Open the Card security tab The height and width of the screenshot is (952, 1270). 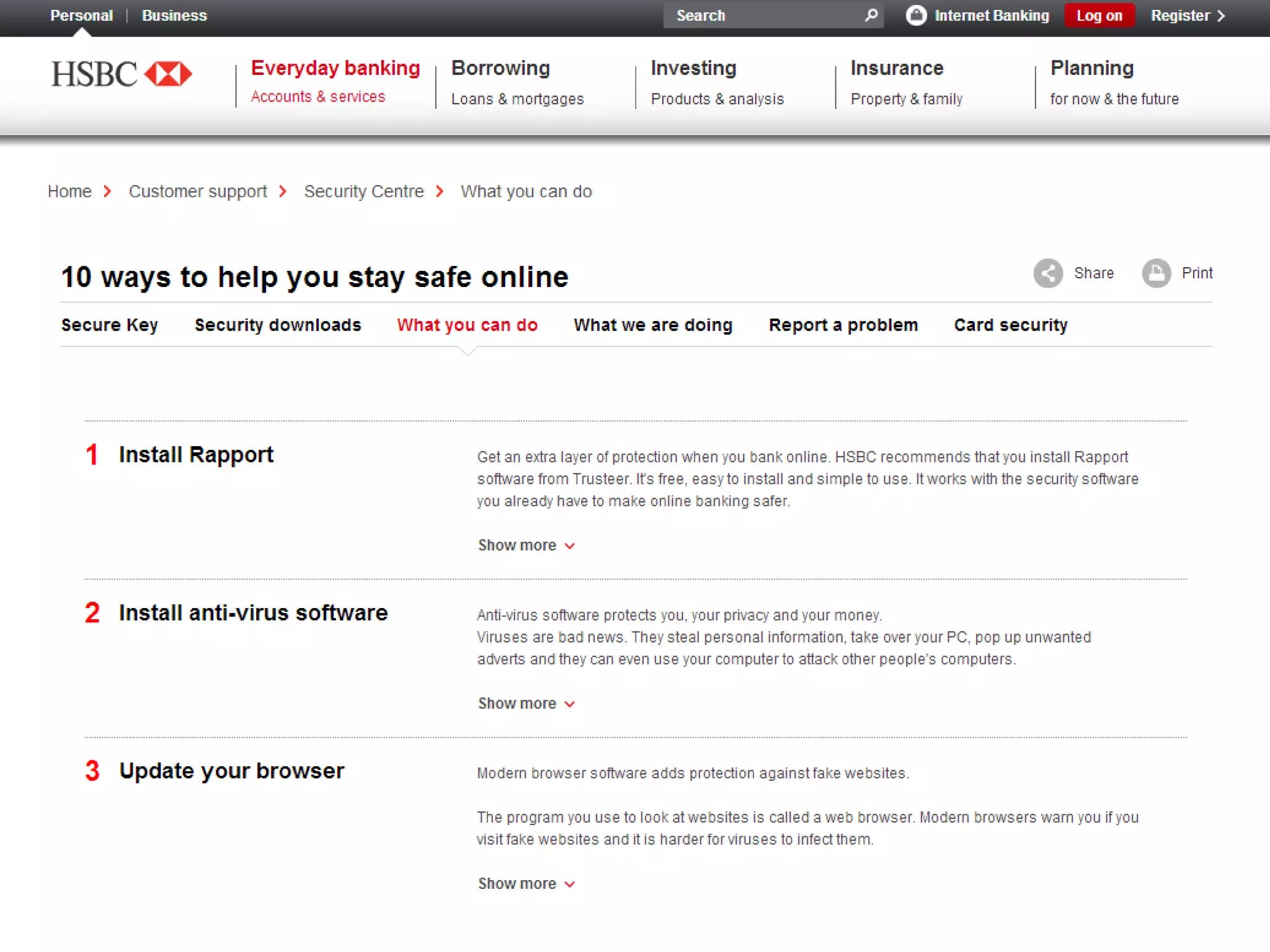click(x=1011, y=325)
